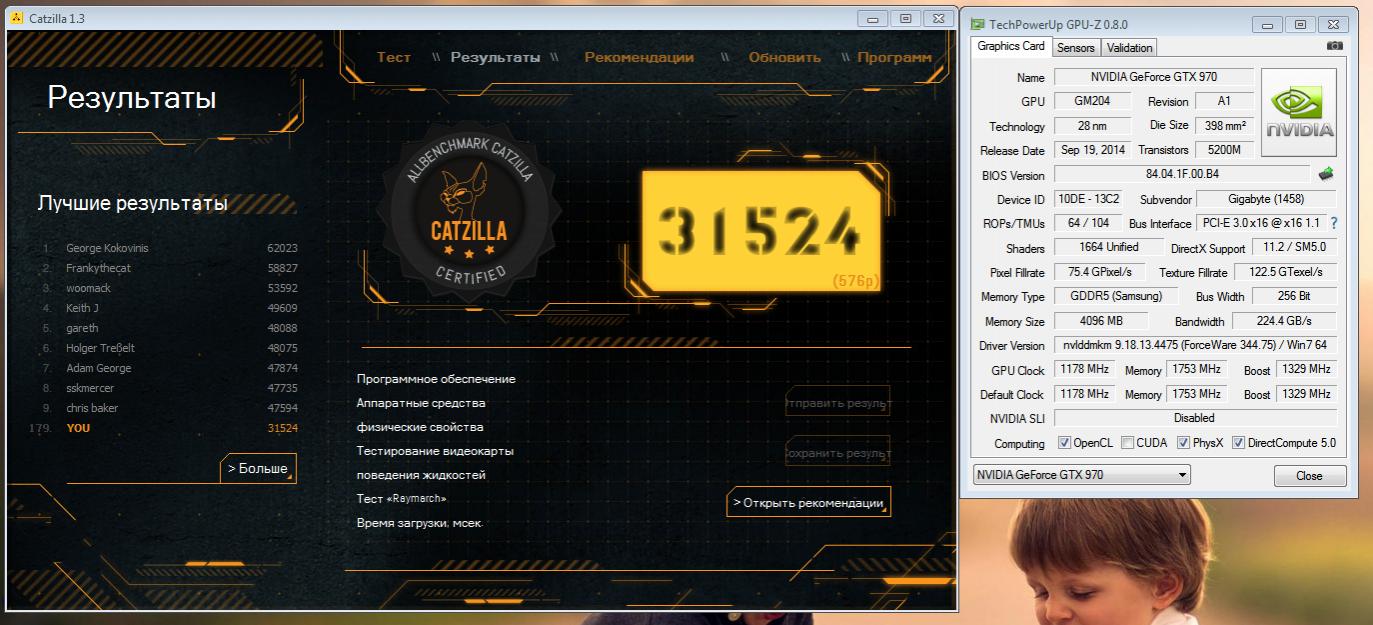Open the GeForce GTX 970 GPU dropdown
Image resolution: width=1373 pixels, height=625 pixels.
point(1082,475)
